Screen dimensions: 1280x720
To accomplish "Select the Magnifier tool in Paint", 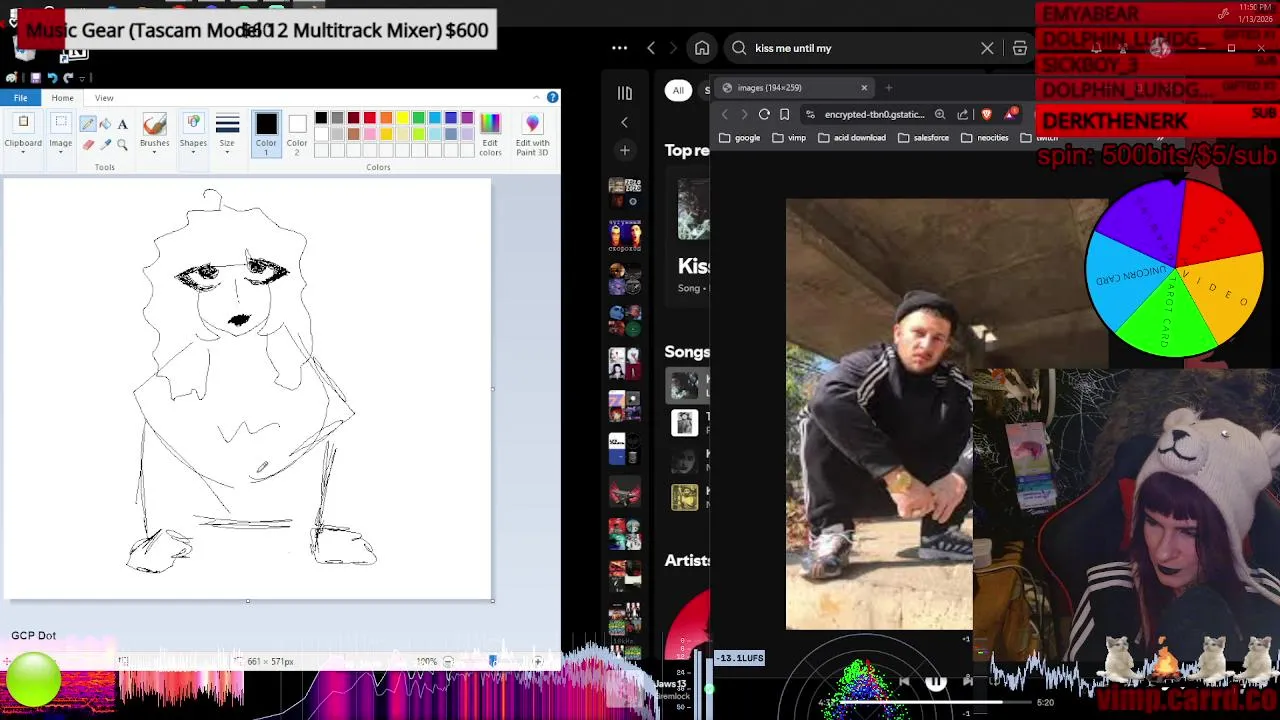I will [122, 144].
